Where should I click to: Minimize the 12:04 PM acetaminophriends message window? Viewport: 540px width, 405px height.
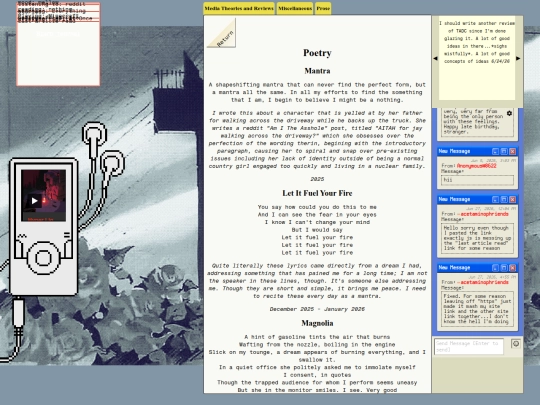(495, 199)
